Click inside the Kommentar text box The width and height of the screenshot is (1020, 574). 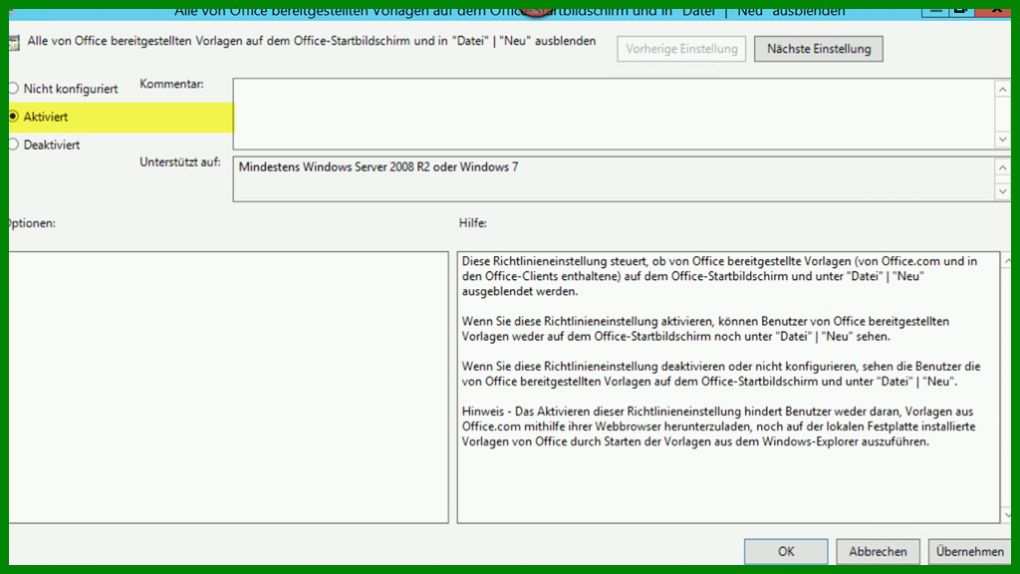click(613, 114)
